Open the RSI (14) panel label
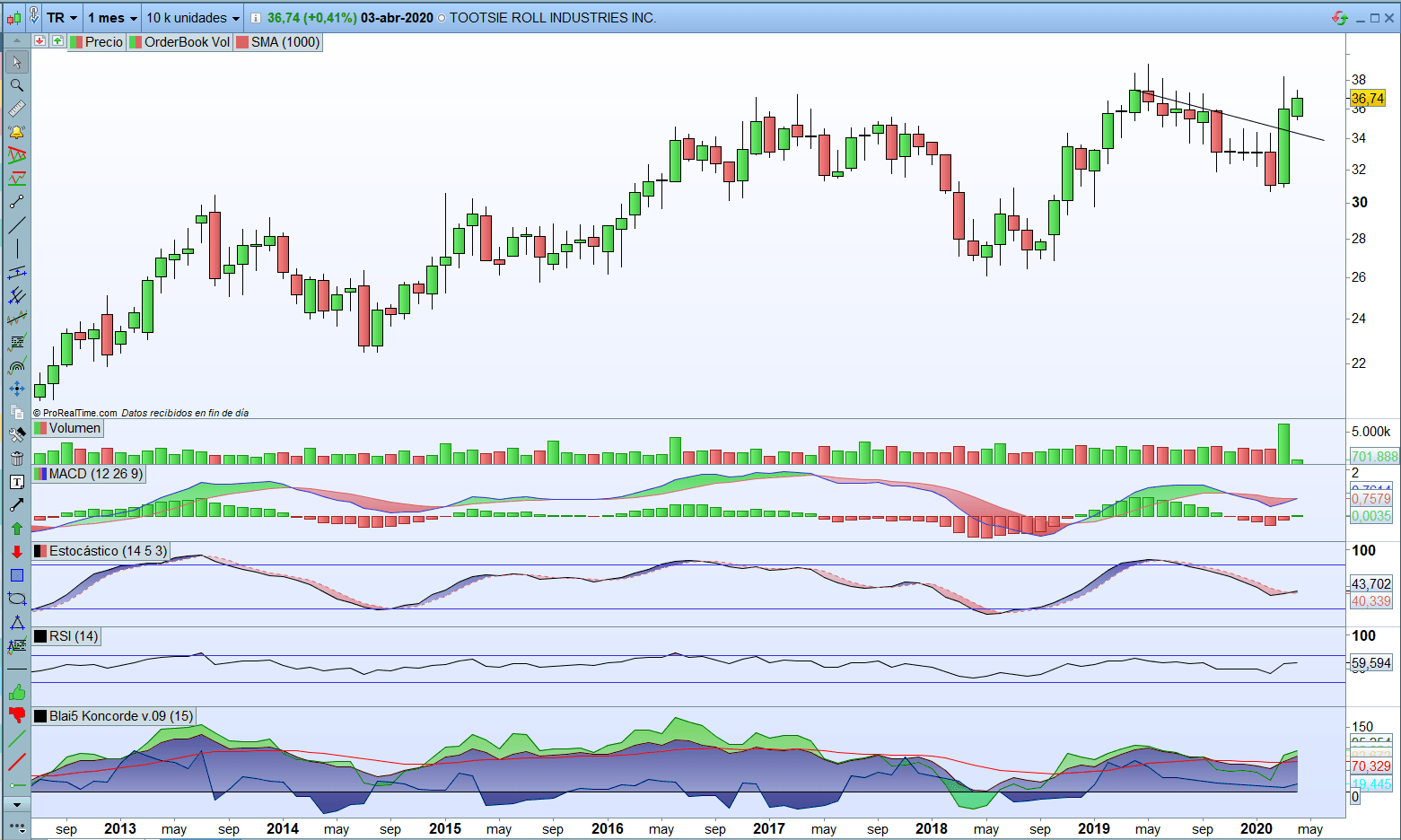 pos(66,636)
